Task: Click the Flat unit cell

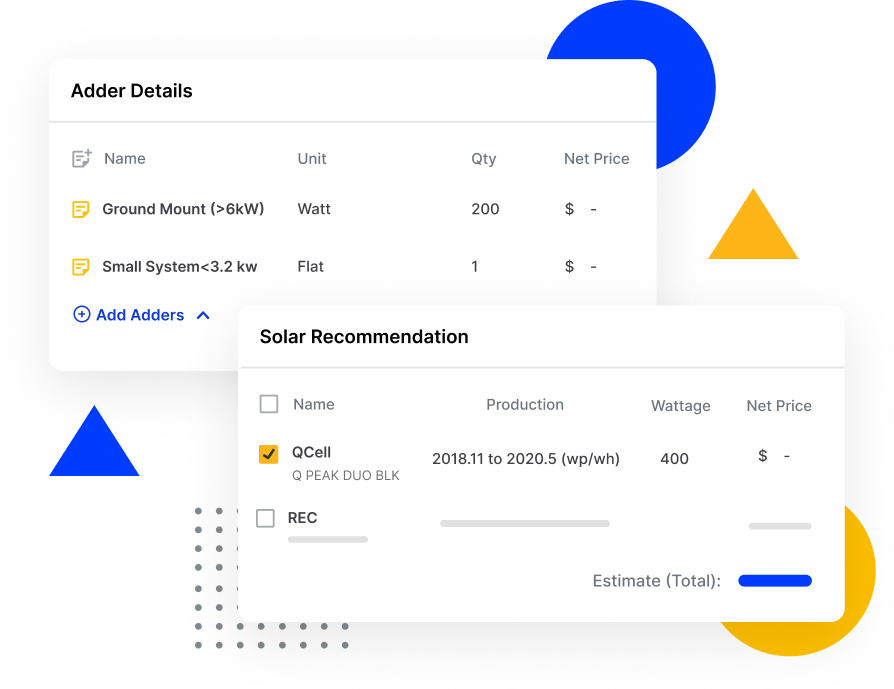Action: pyautogui.click(x=310, y=266)
